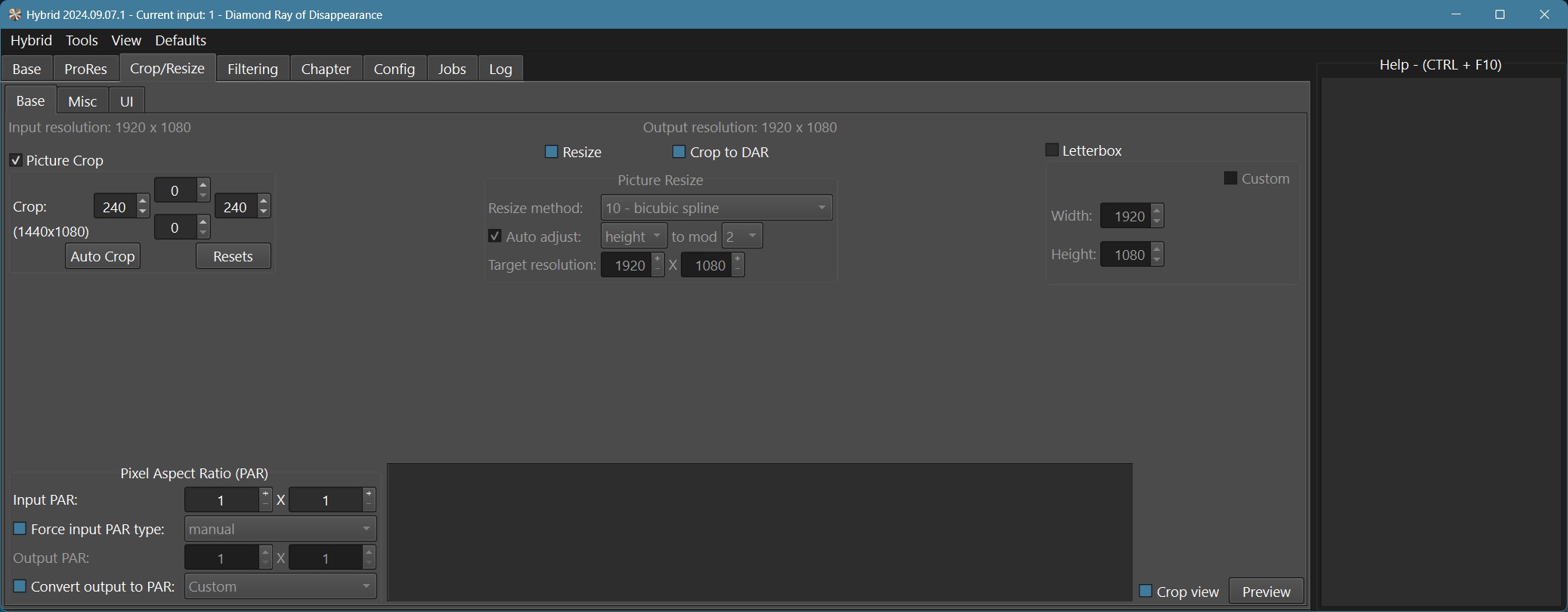The height and width of the screenshot is (612, 1568).
Task: Select the Misc sub-tab
Action: [82, 100]
